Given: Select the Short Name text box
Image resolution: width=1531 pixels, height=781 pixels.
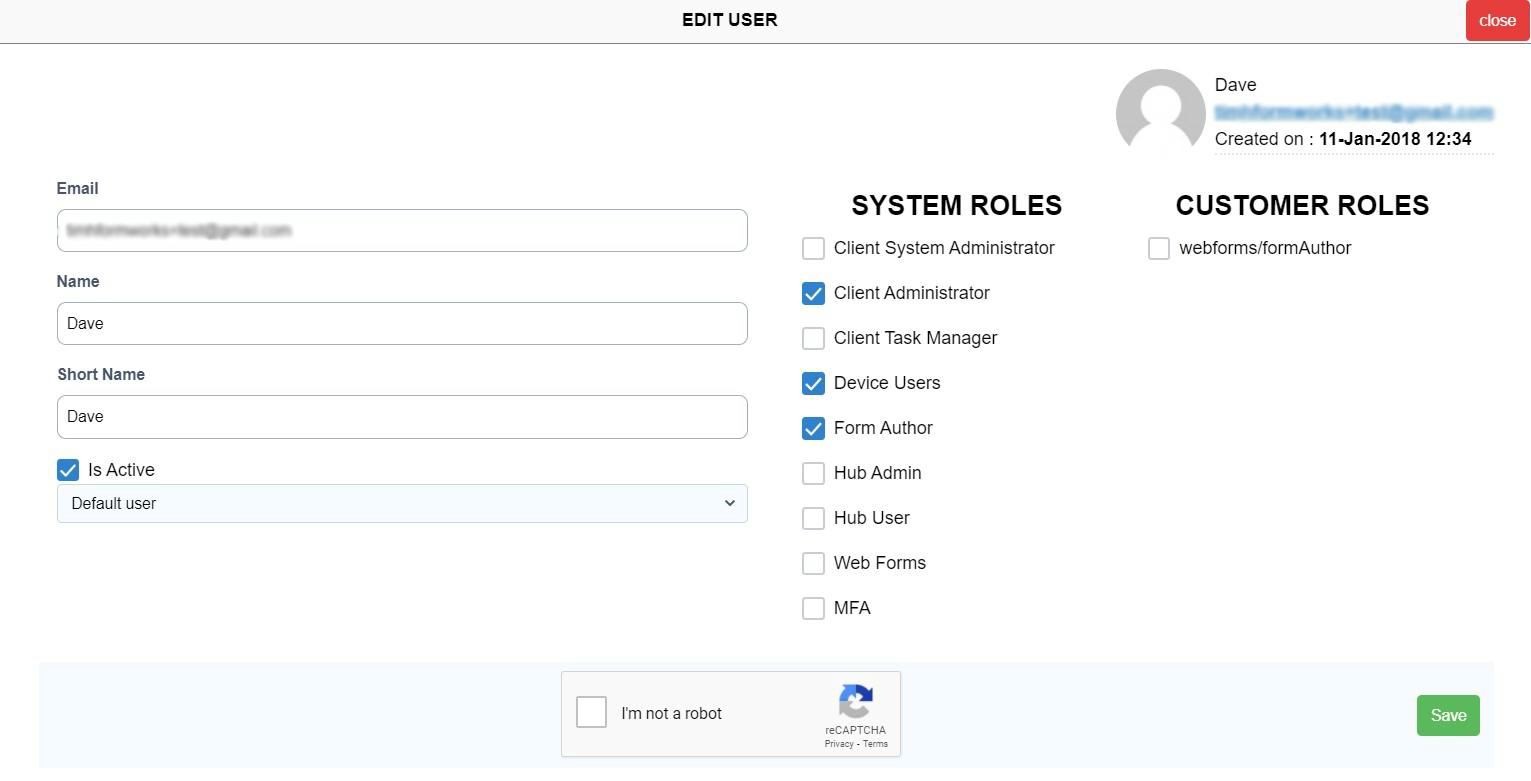Looking at the screenshot, I should (402, 416).
